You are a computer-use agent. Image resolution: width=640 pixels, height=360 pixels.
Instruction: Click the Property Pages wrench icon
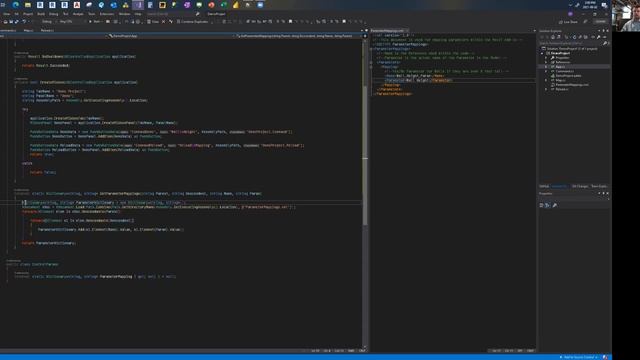pyautogui.click(x=555, y=205)
